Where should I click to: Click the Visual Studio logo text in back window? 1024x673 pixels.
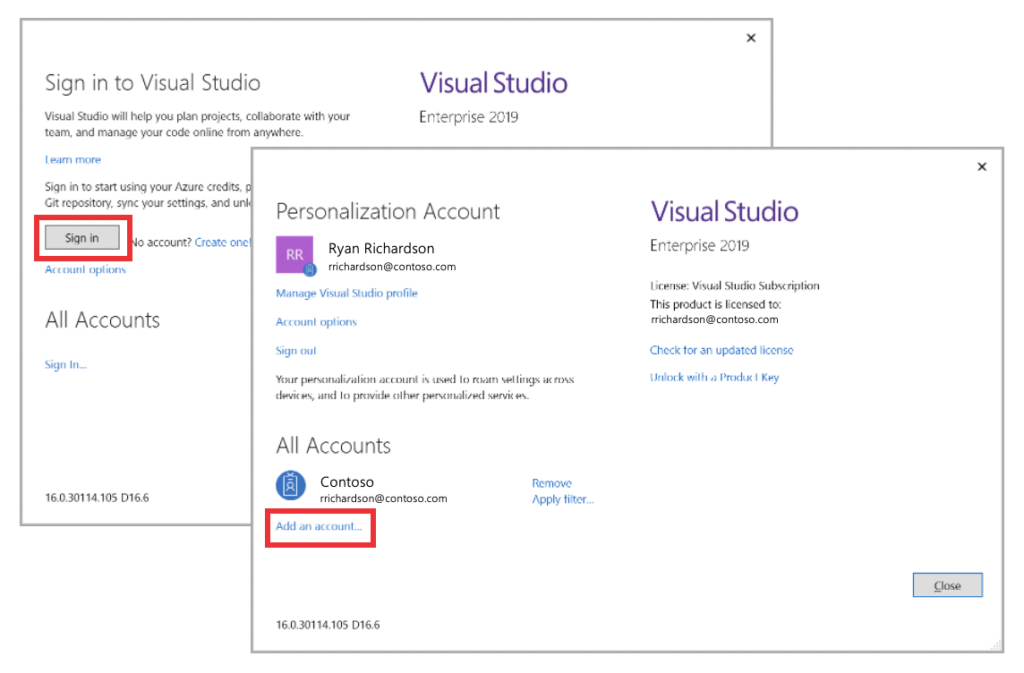494,83
